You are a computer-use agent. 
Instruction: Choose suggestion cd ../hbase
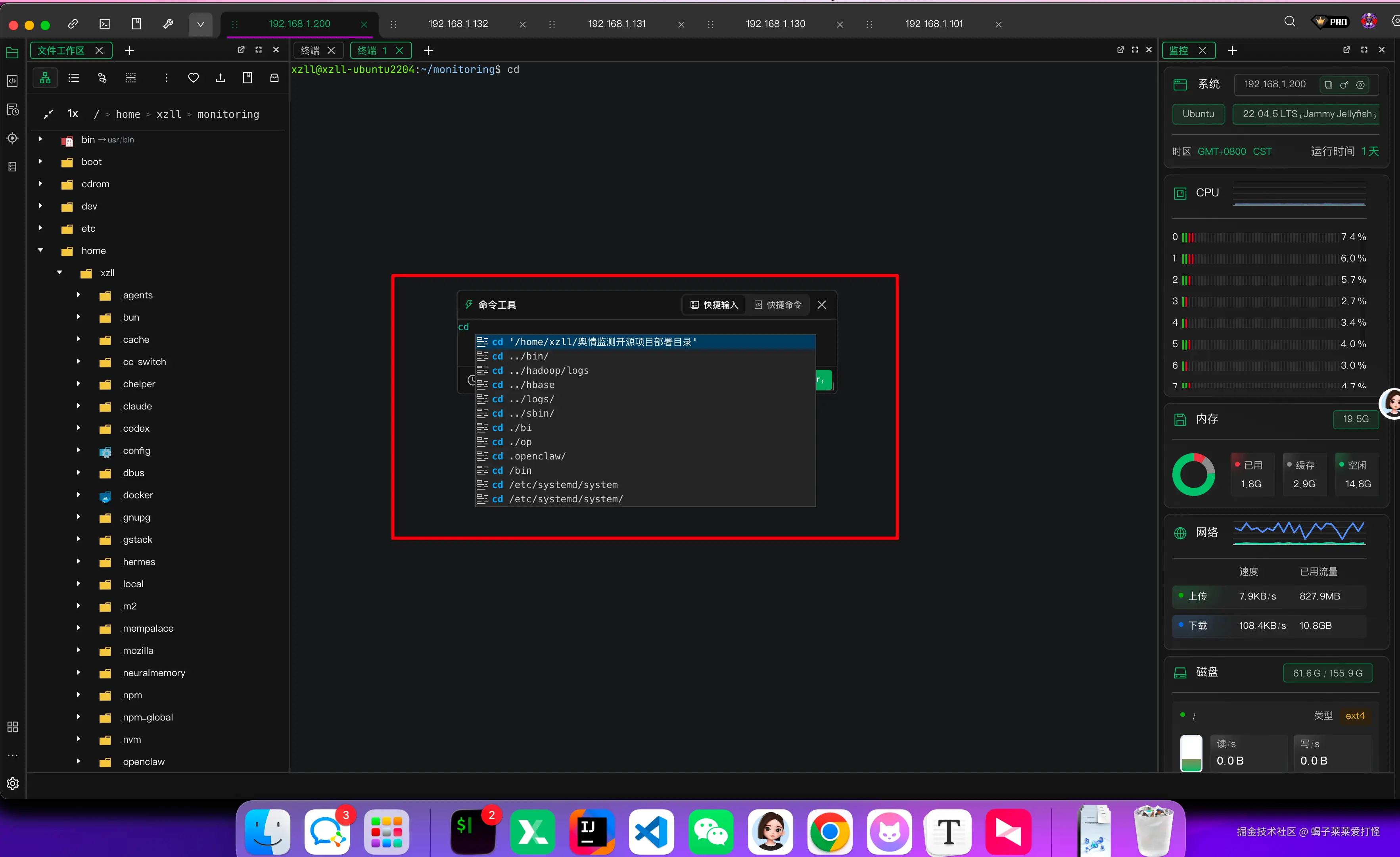point(645,385)
